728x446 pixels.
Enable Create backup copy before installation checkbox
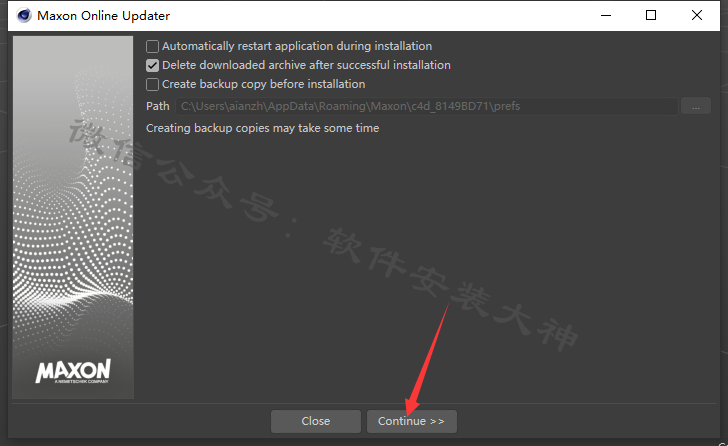(x=152, y=84)
